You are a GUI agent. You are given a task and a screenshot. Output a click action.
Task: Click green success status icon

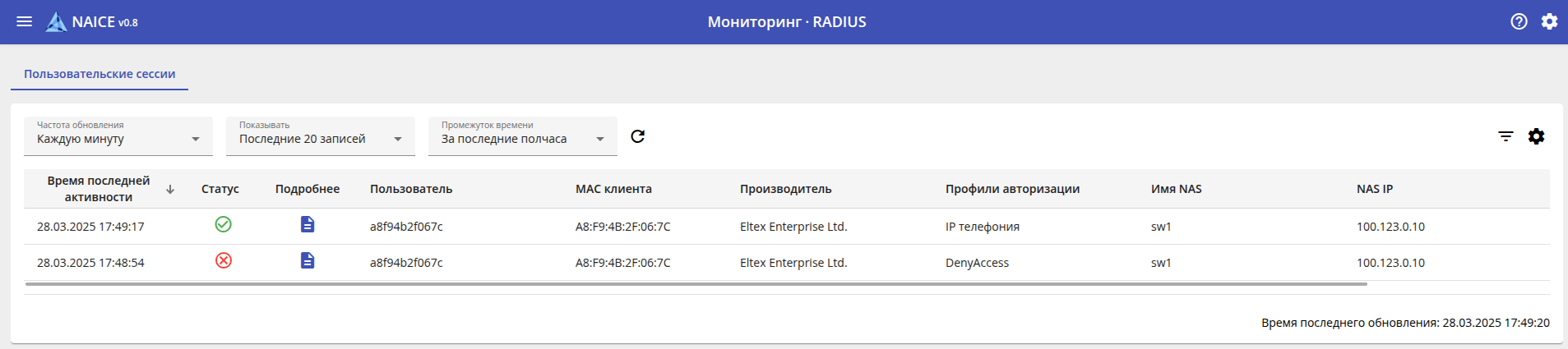point(223,224)
